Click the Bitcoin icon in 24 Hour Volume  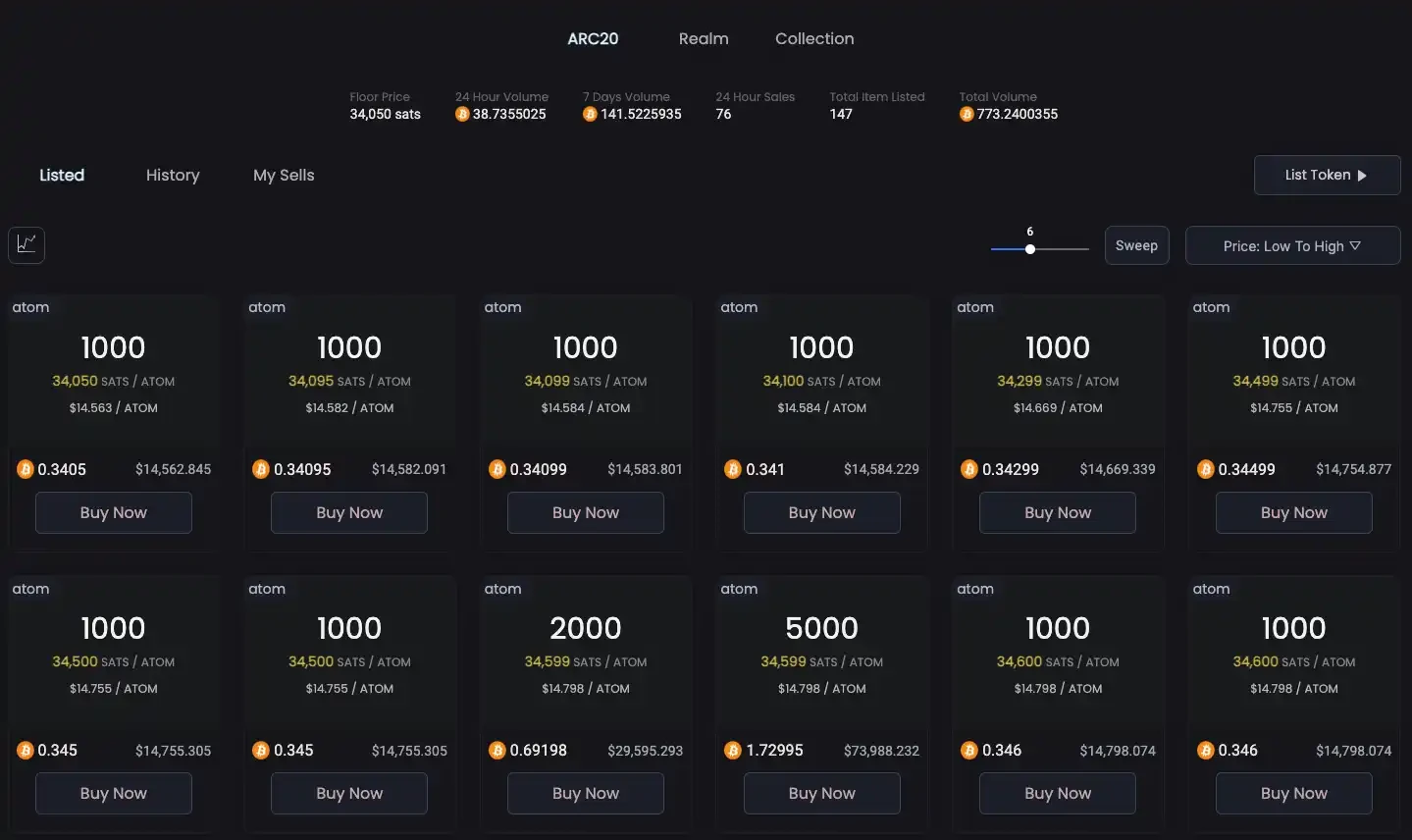[462, 115]
